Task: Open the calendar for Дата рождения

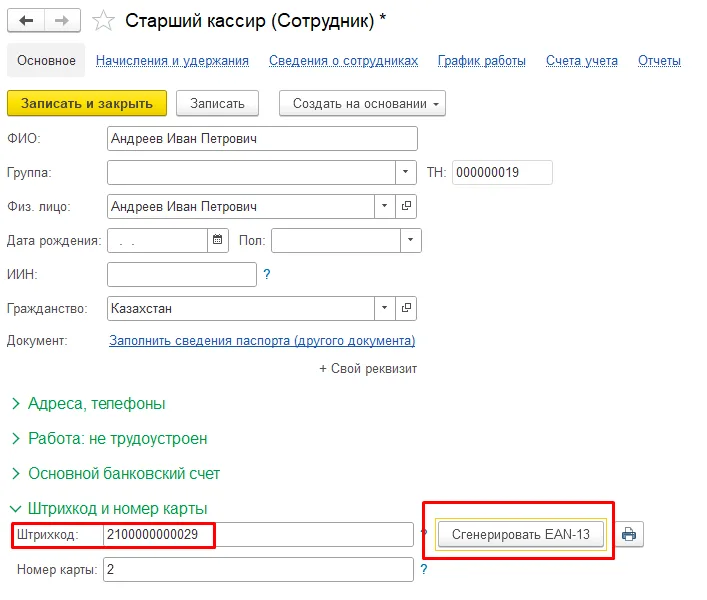Action: 218,240
